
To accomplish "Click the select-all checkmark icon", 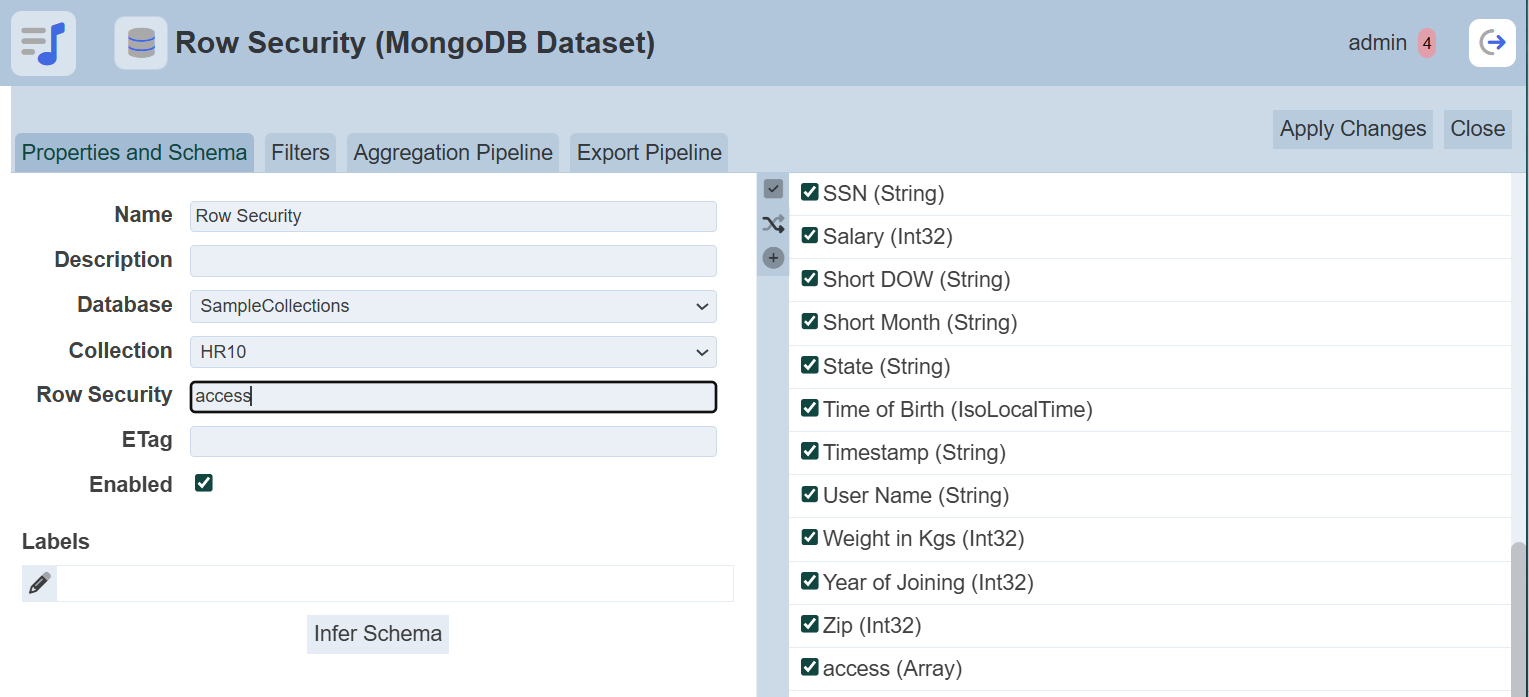I will [773, 189].
